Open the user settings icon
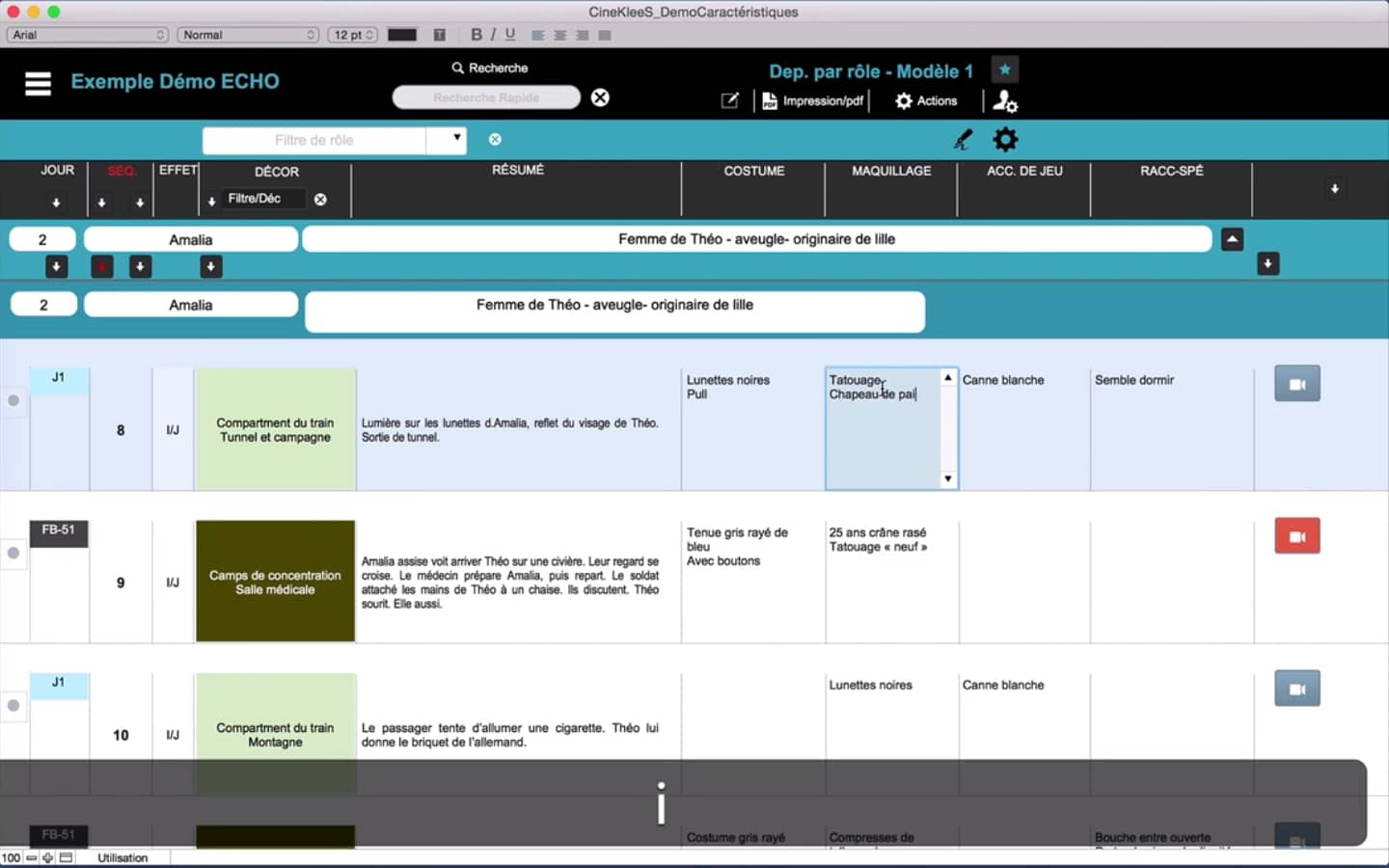The image size is (1389, 868). pos(1005,100)
